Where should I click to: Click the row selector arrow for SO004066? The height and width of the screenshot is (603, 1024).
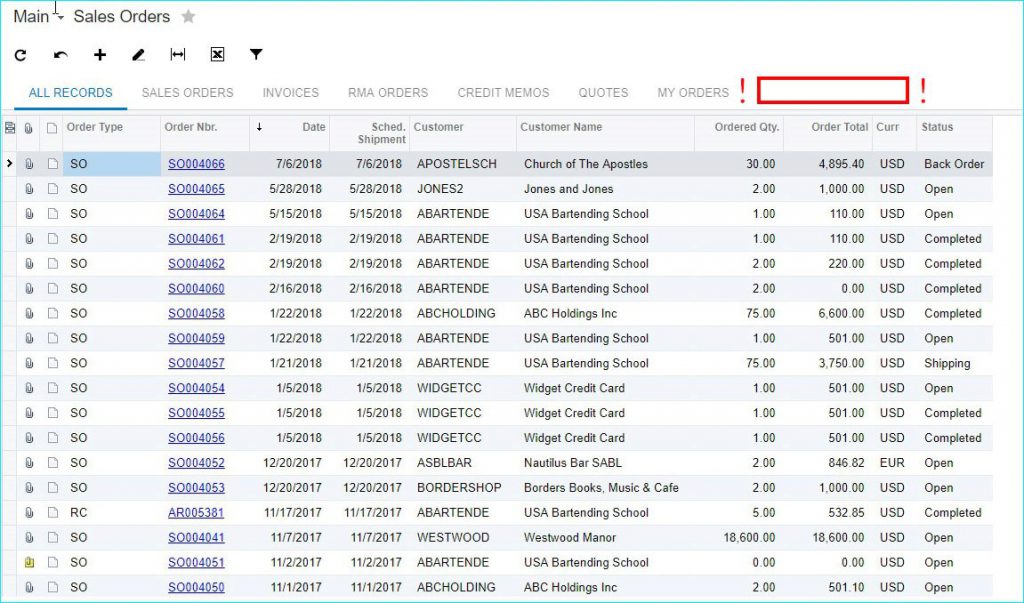point(9,163)
